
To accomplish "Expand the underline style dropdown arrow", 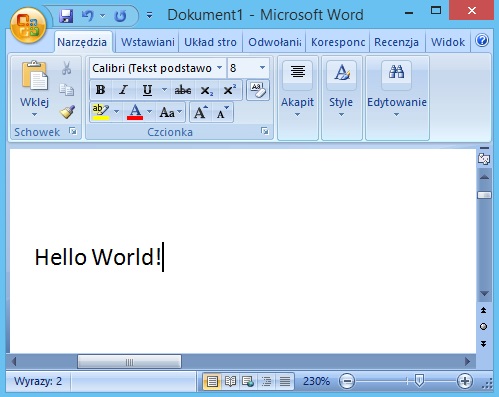I will (x=164, y=90).
